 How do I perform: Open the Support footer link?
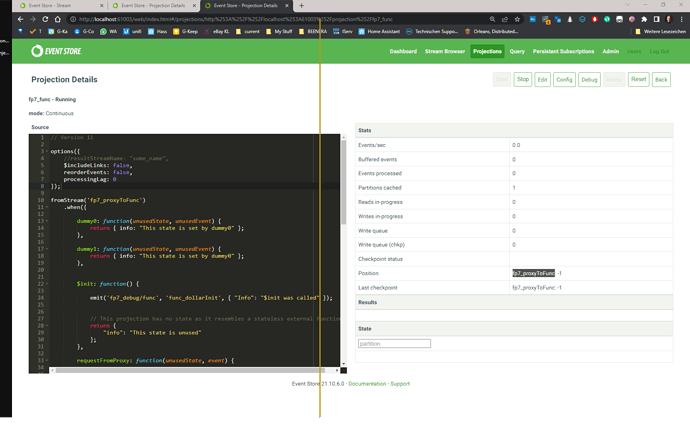pyautogui.click(x=400, y=384)
